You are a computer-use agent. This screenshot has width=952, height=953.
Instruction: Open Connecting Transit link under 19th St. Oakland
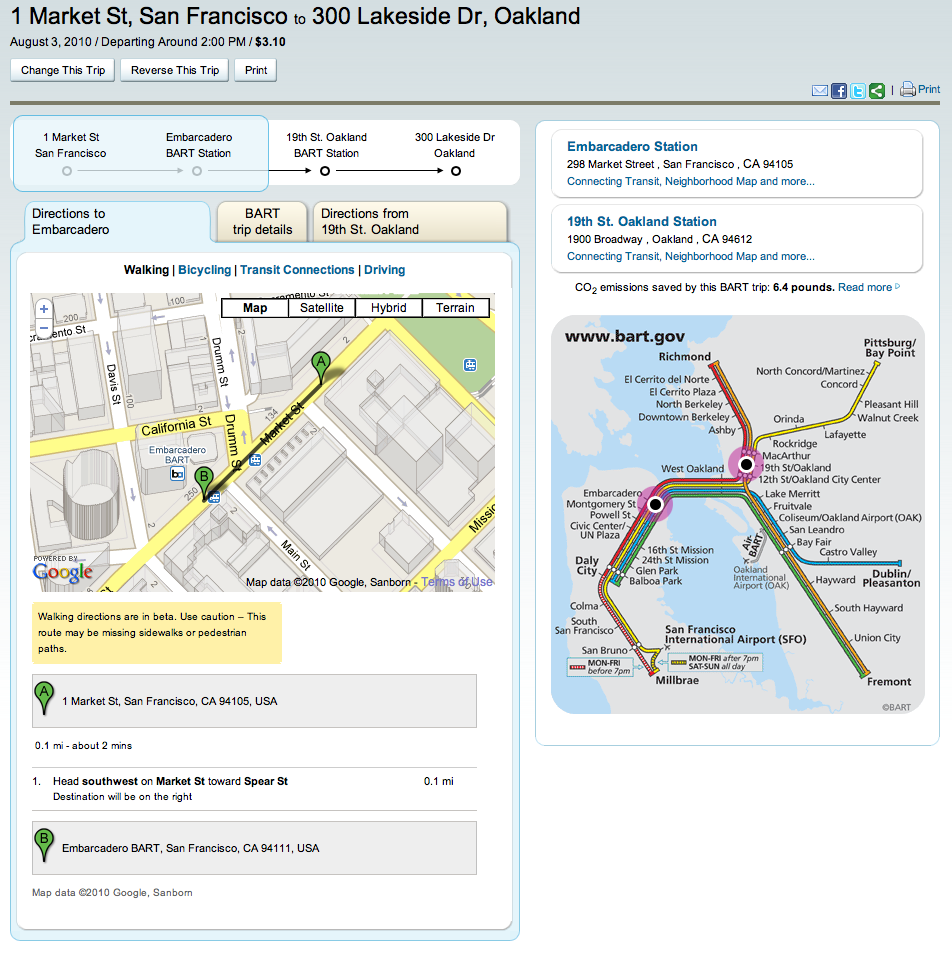pos(691,256)
